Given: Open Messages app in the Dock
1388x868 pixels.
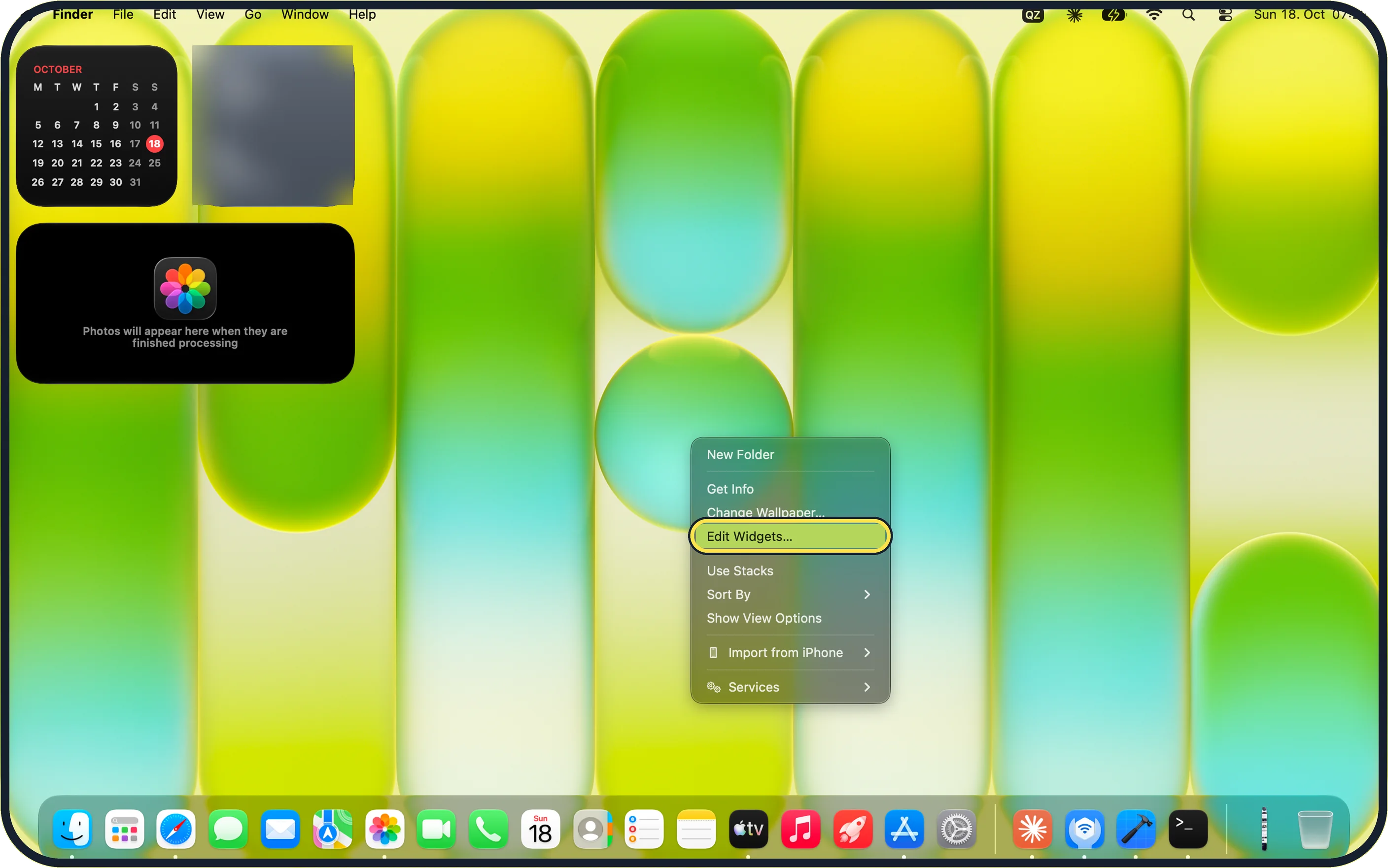Looking at the screenshot, I should tap(228, 829).
